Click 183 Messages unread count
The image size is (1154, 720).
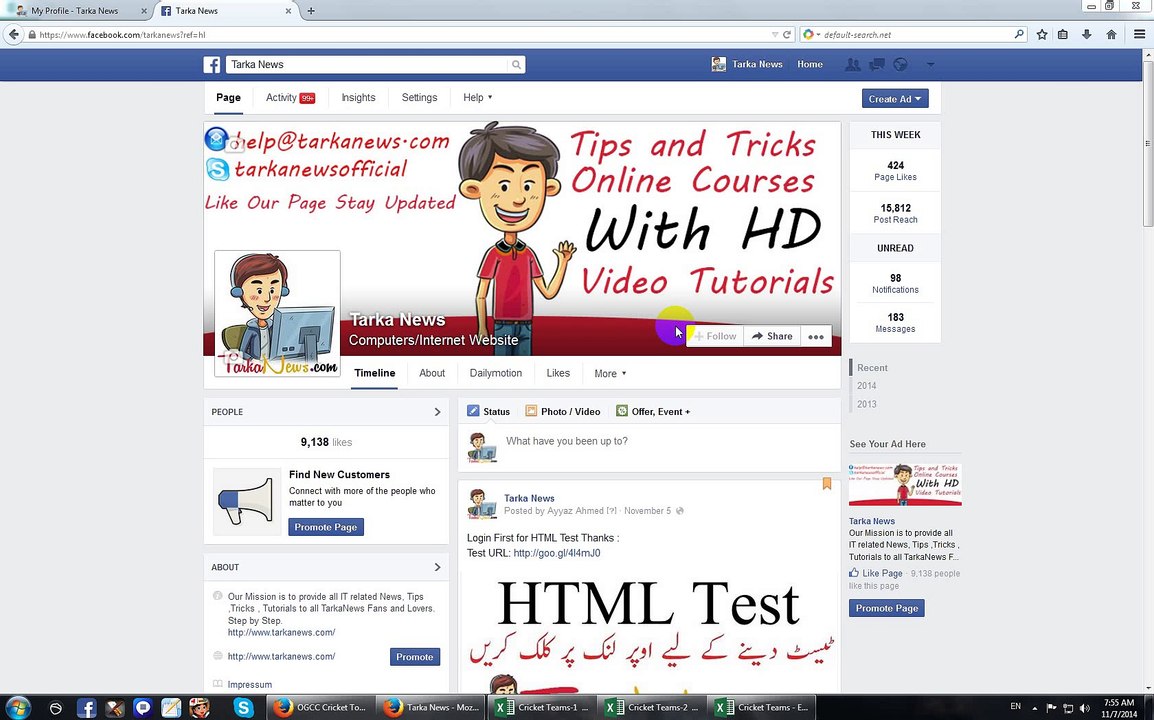tap(896, 322)
